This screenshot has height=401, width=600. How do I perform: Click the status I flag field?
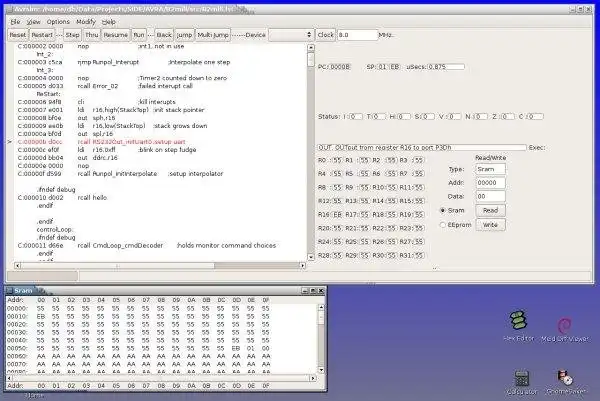pyautogui.click(x=355, y=116)
